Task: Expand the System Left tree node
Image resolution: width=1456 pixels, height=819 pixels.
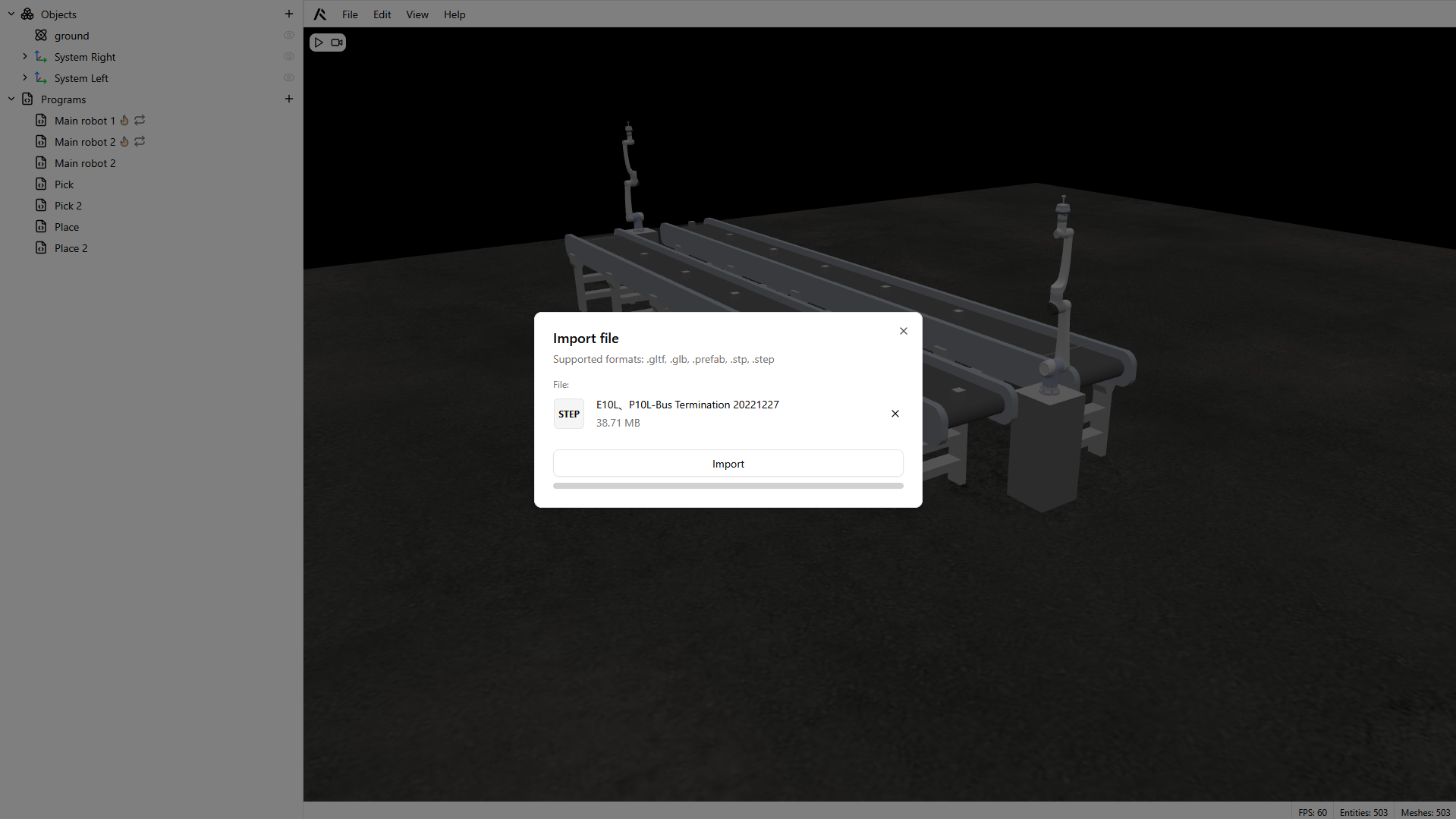Action: pos(25,78)
